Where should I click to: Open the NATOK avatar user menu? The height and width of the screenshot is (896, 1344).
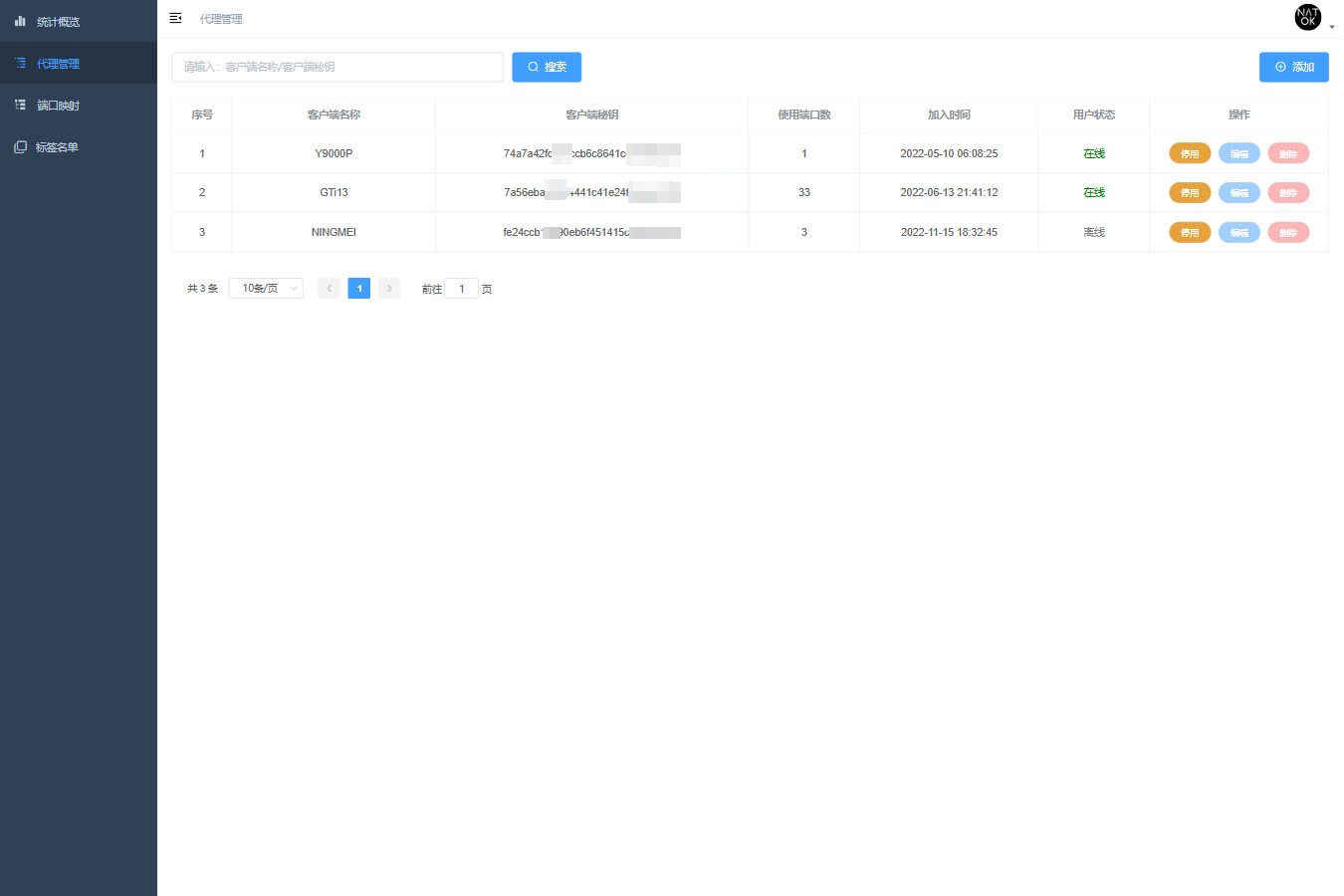[1307, 17]
